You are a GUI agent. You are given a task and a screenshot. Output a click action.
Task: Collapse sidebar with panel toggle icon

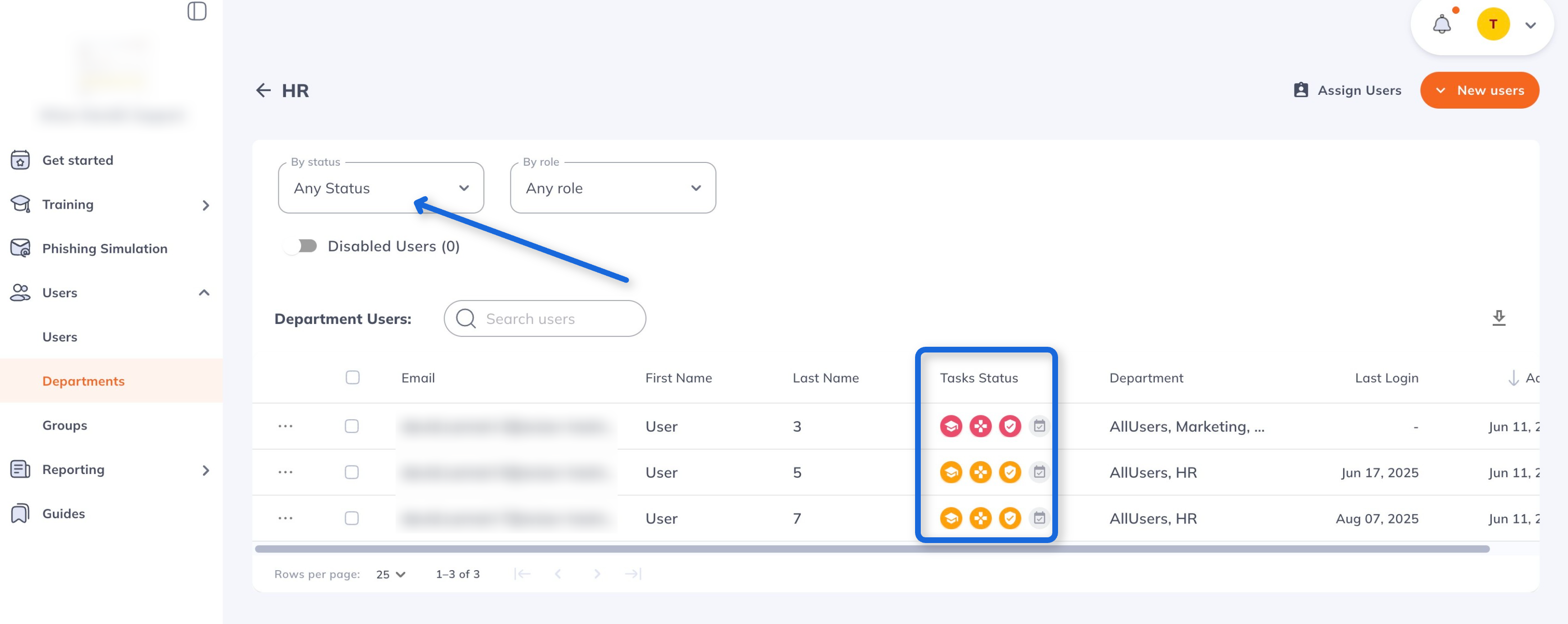pos(197,11)
